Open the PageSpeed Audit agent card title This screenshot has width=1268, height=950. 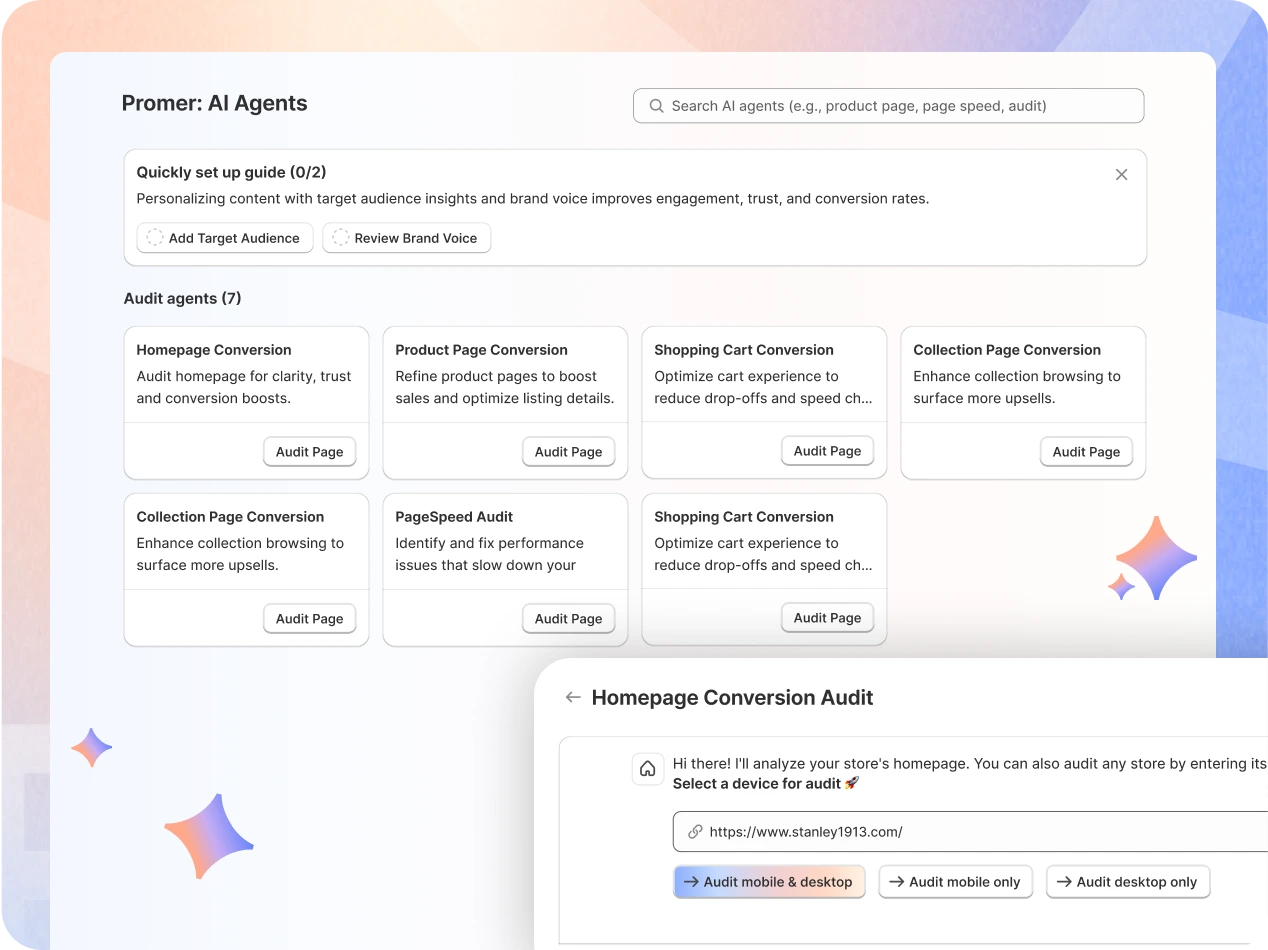[454, 517]
